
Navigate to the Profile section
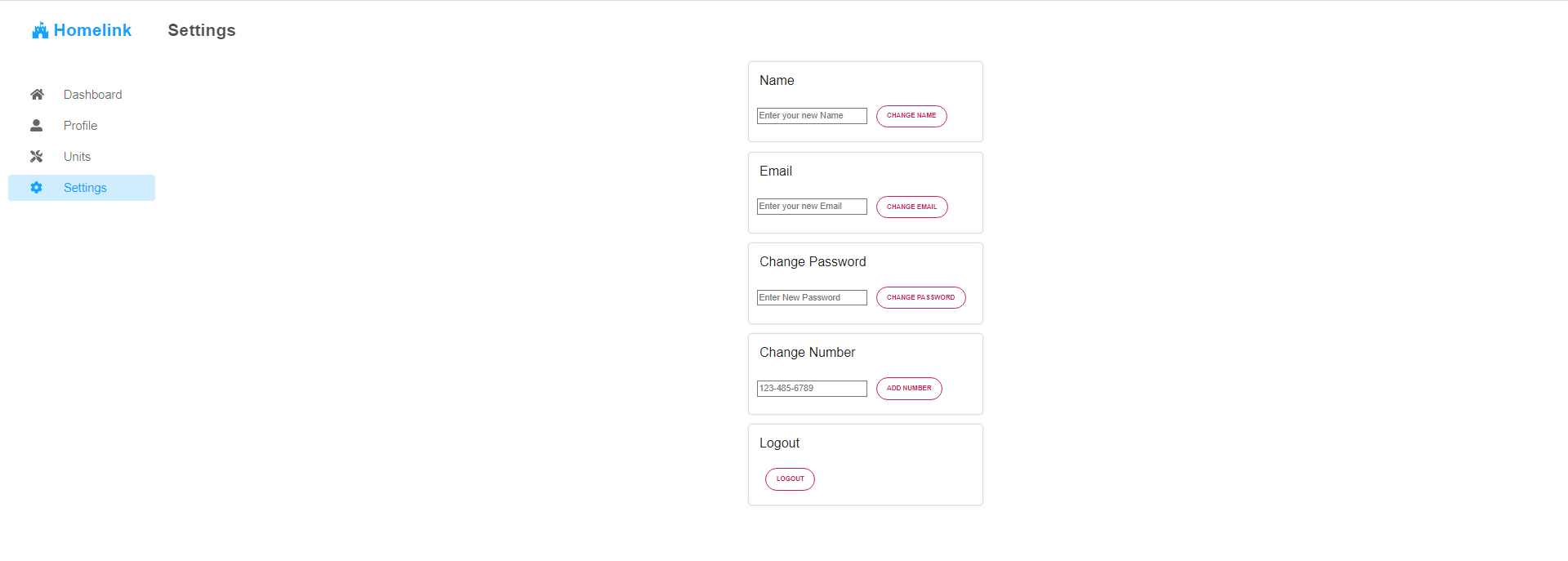(80, 125)
